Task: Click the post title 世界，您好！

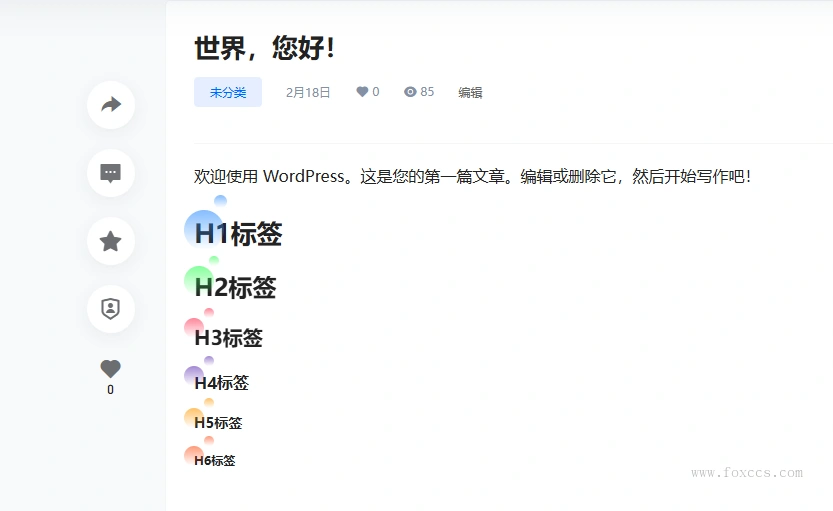Action: (265, 48)
